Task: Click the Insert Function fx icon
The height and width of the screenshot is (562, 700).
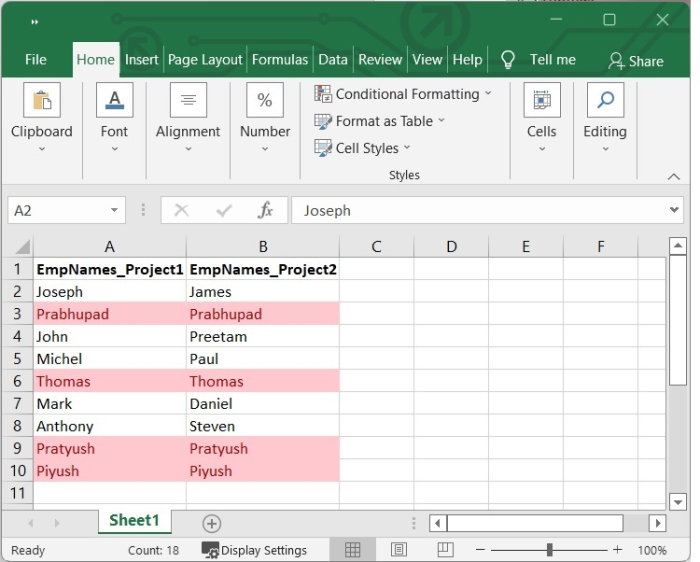Action: click(265, 211)
